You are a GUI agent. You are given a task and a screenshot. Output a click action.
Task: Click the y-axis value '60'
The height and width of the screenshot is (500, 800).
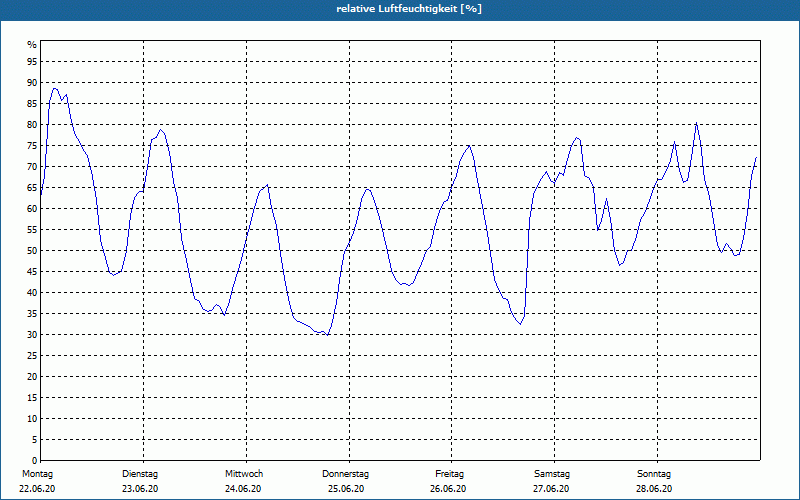[x=32, y=209]
